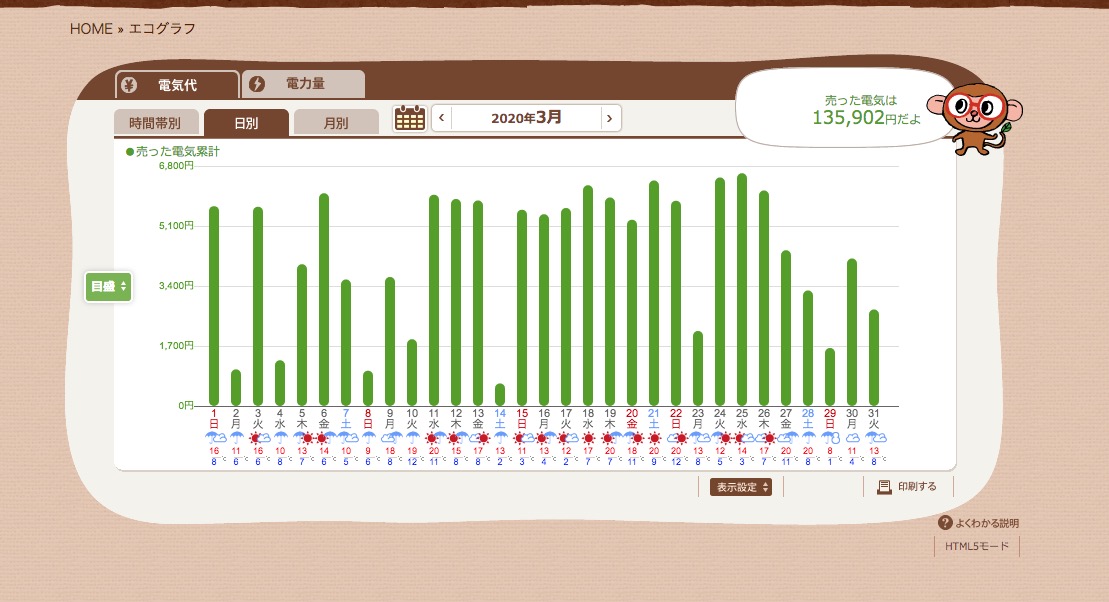Click the weather icon for March 8
The width and height of the screenshot is (1109, 602).
coord(368,438)
